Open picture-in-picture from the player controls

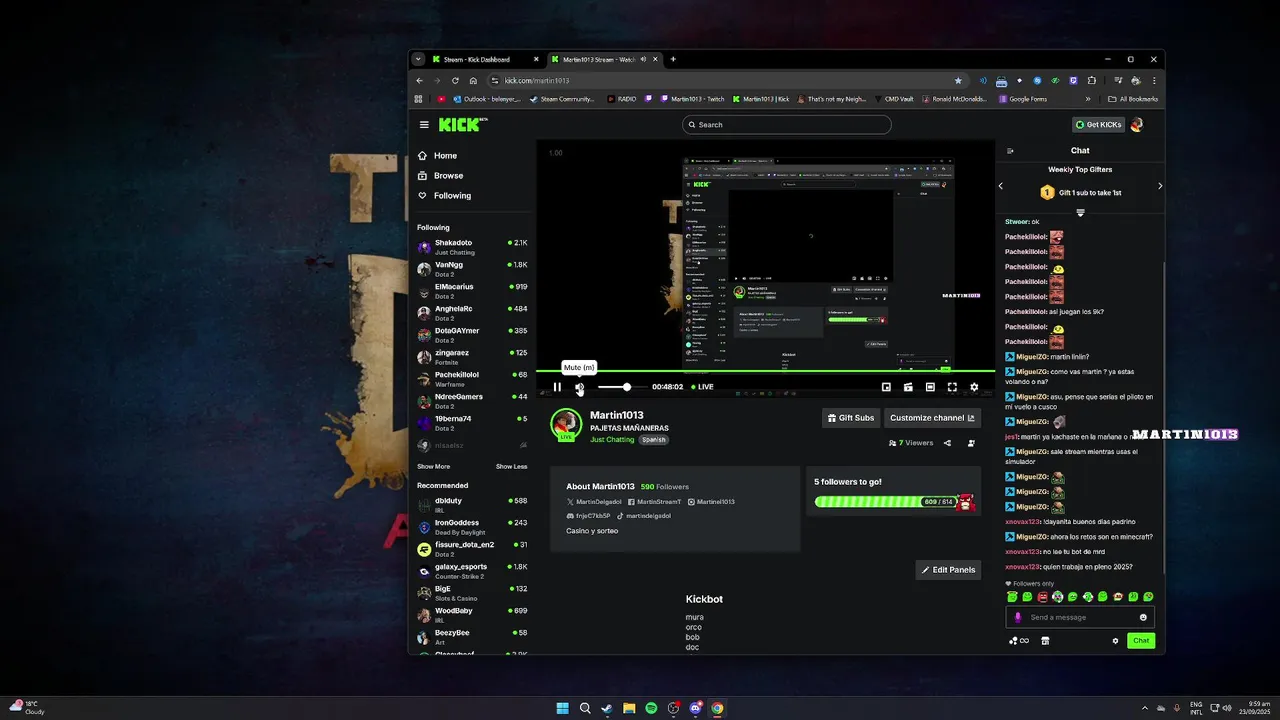tap(886, 387)
